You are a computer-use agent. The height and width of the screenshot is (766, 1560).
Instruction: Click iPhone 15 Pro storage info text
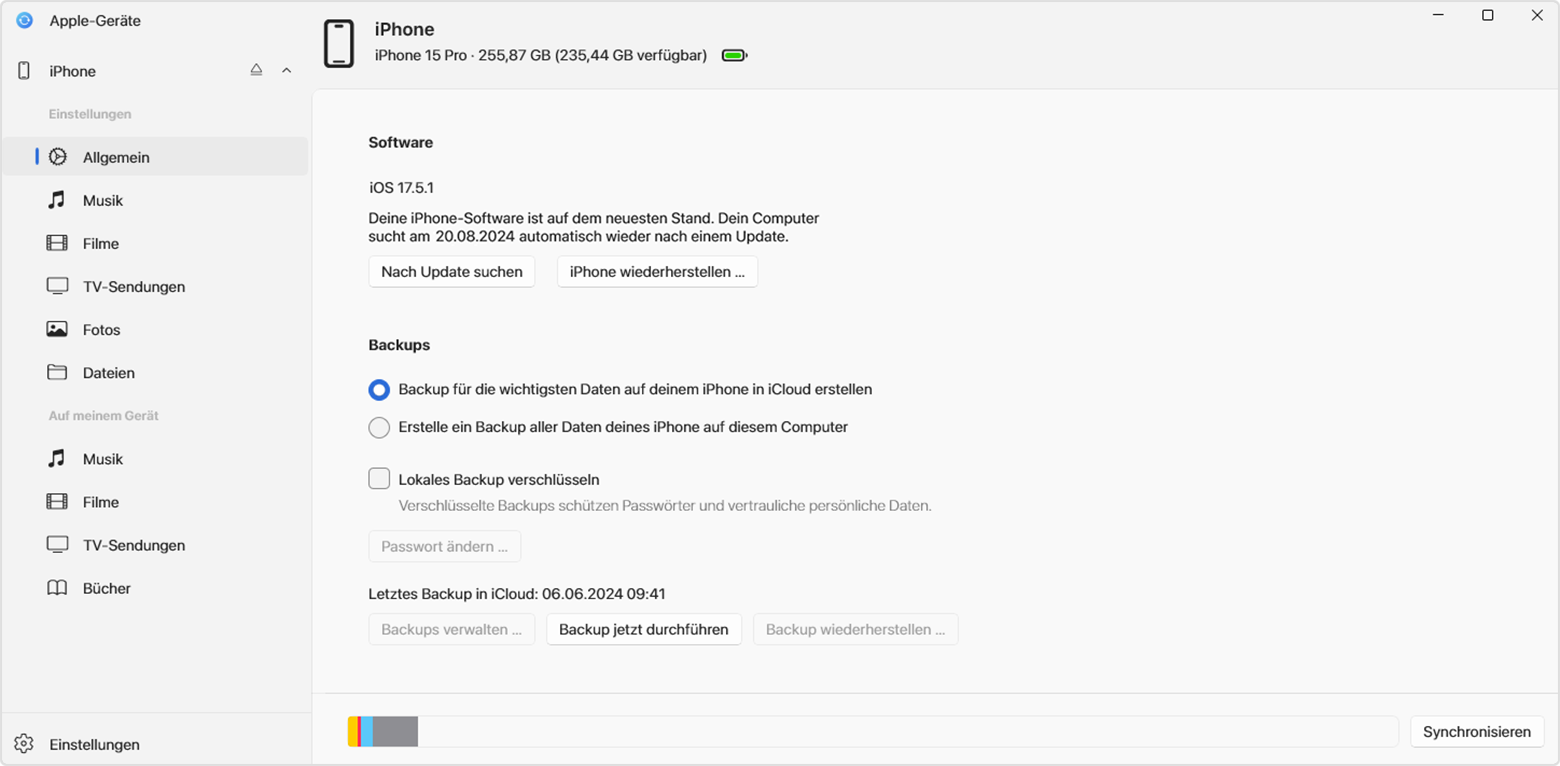click(541, 56)
